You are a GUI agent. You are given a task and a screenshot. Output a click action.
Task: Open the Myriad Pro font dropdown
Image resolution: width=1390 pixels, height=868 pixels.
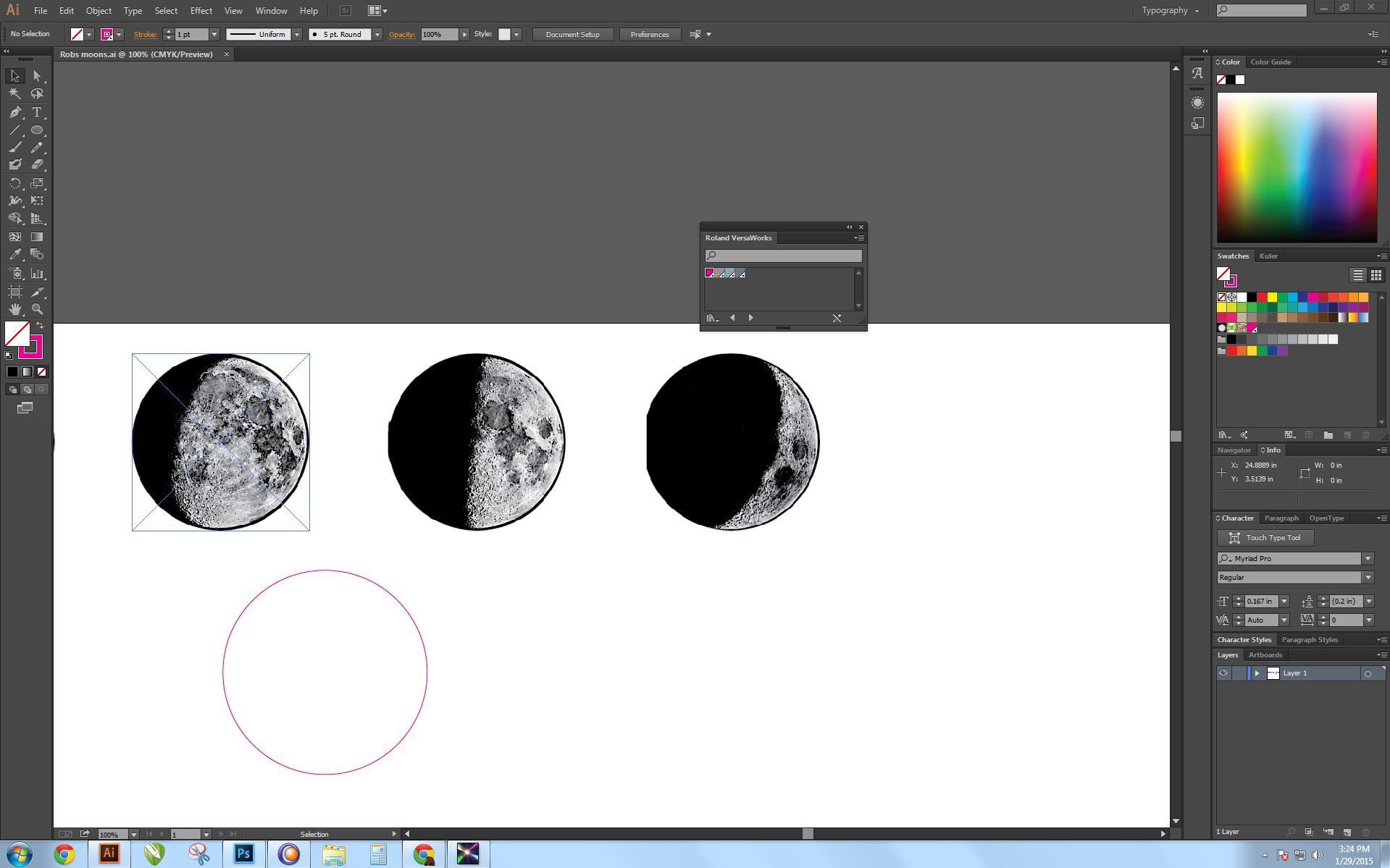click(x=1368, y=559)
